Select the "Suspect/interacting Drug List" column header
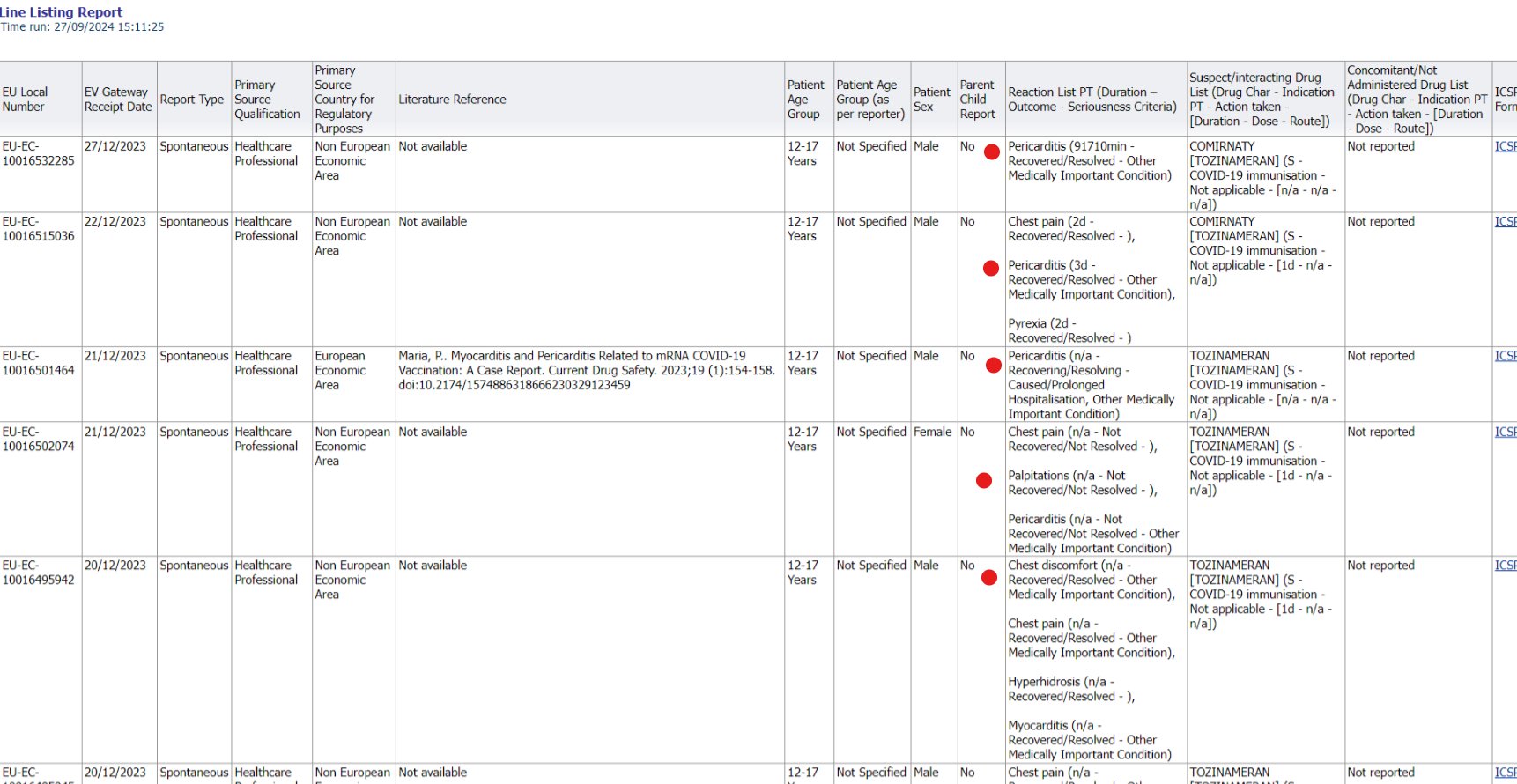Image resolution: width=1517 pixels, height=784 pixels. (1265, 99)
